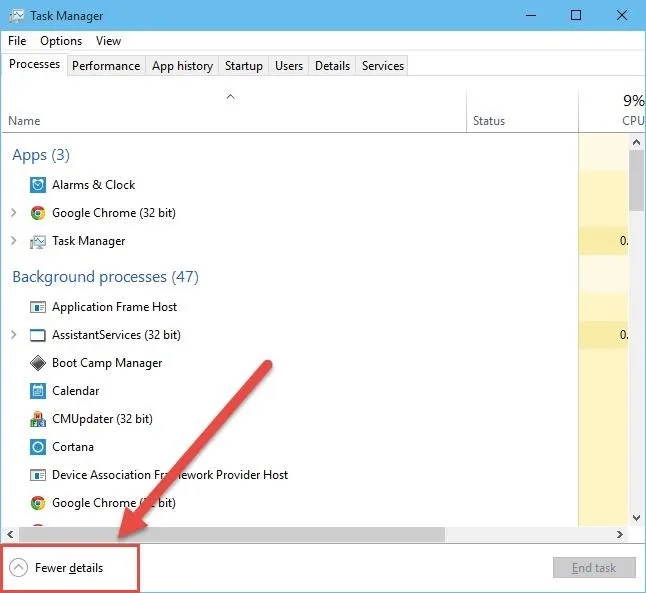Switch to the Processes tab
The height and width of the screenshot is (593, 646).
34,64
